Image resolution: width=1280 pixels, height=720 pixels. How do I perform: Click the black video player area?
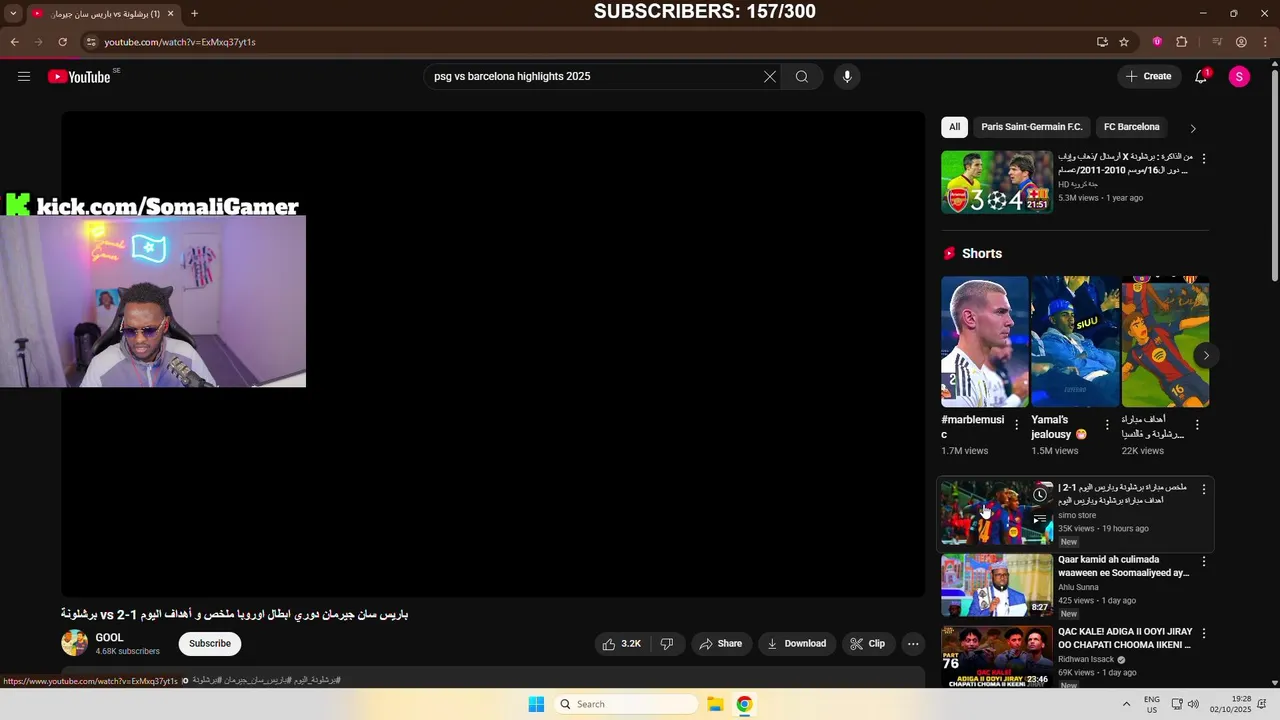click(x=493, y=354)
